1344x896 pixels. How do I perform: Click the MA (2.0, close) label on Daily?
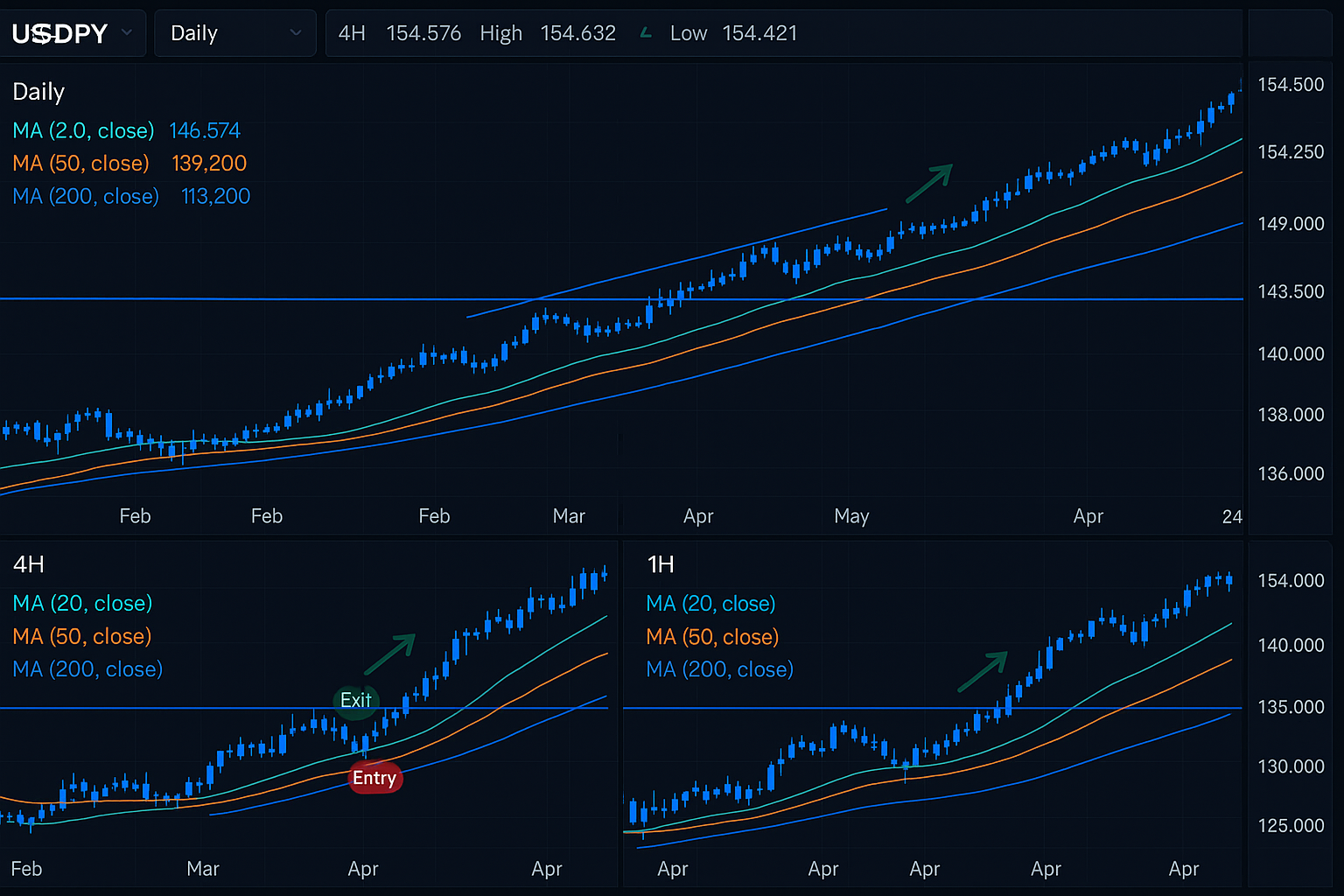83,131
